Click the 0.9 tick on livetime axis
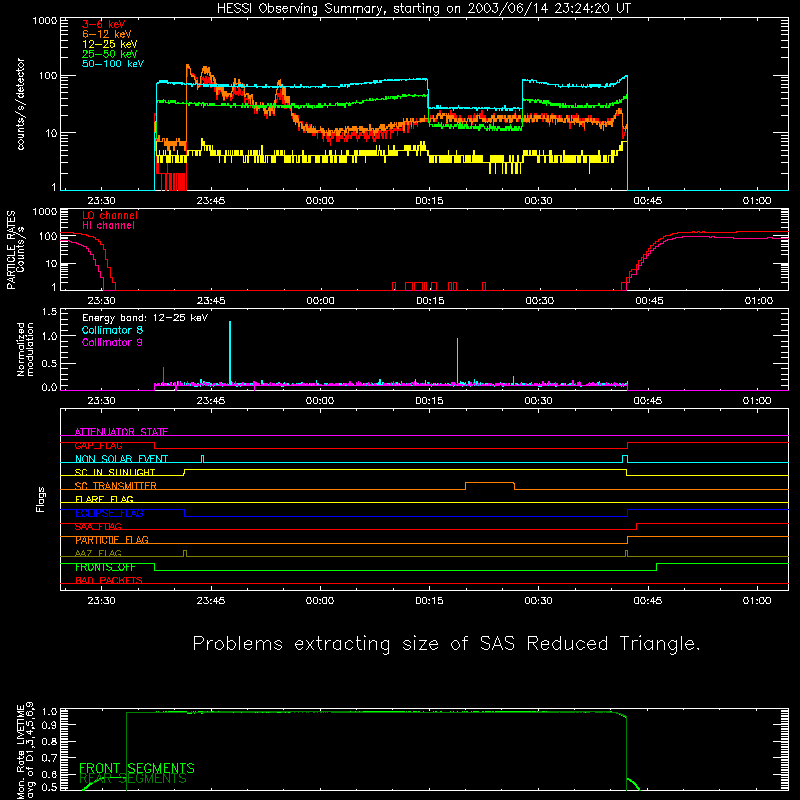Image resolution: width=800 pixels, height=800 pixels. 50,724
